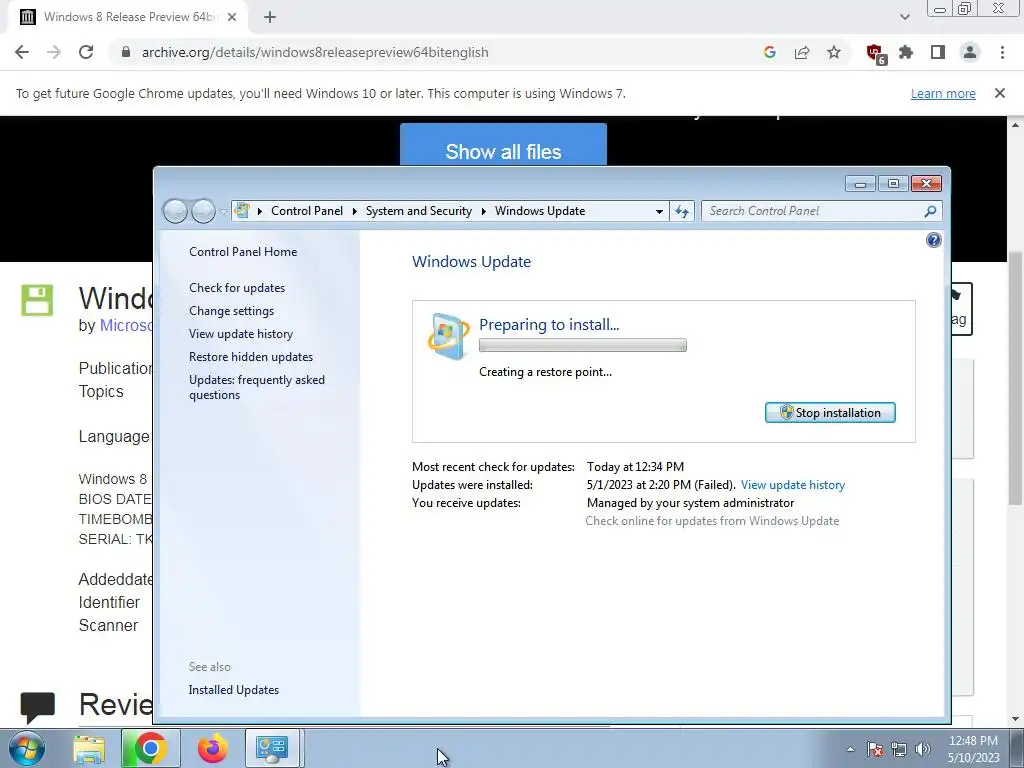Open the Chrome extensions puzzle icon

coord(906,52)
